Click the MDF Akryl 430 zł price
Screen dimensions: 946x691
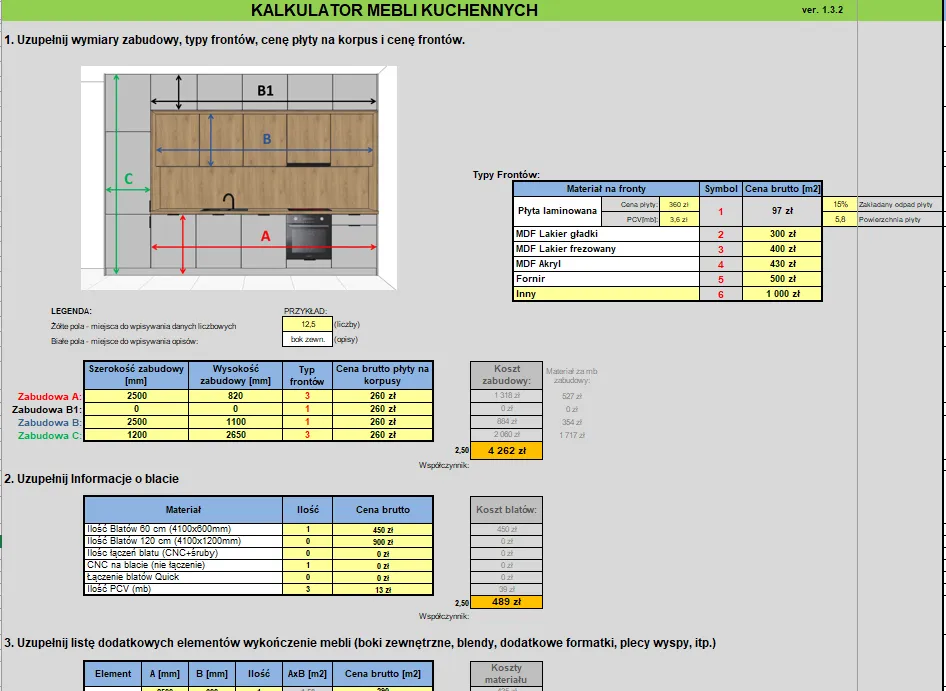tap(782, 264)
